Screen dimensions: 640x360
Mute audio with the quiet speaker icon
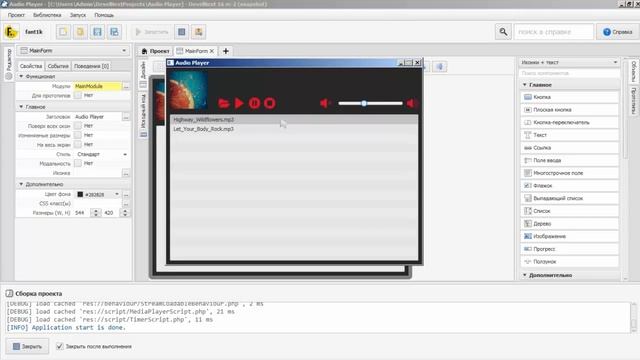coord(325,103)
